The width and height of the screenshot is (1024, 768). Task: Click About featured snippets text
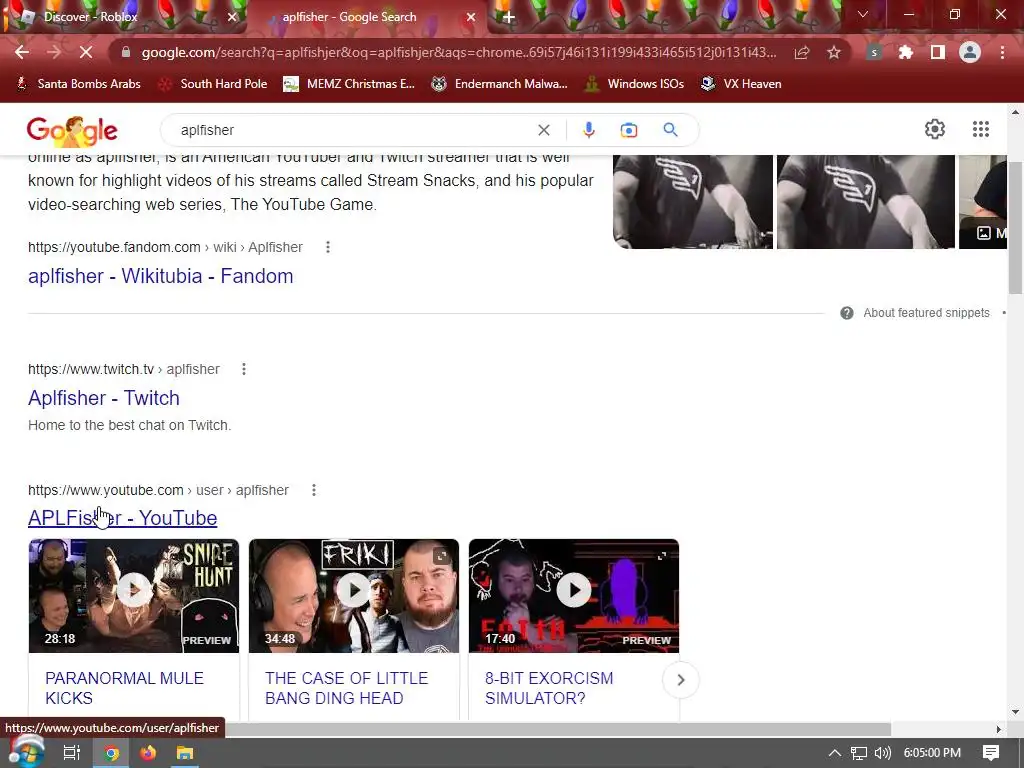click(x=926, y=313)
